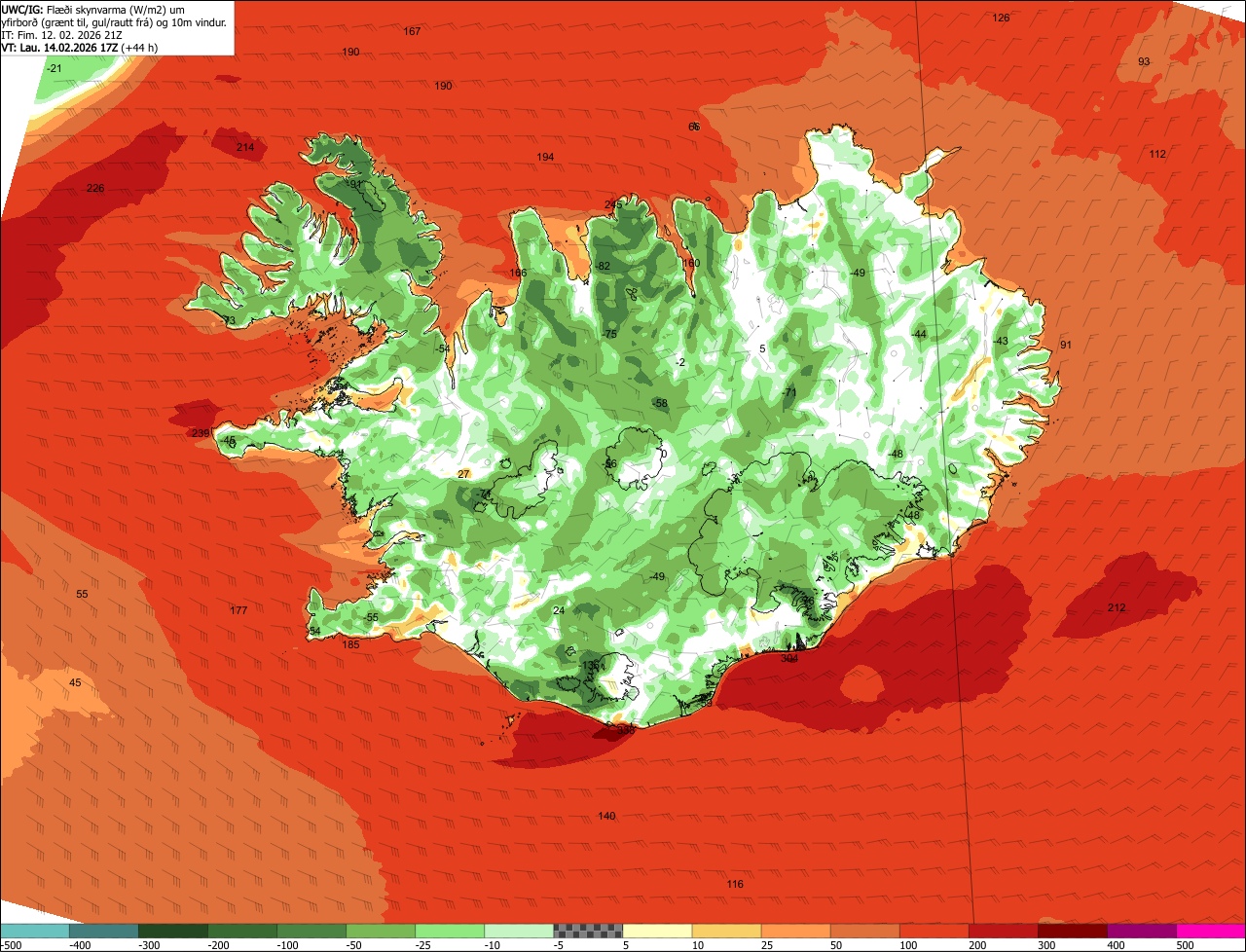Click the red-orange 100 to 200 swatch
The image size is (1246, 952).
coord(934,930)
